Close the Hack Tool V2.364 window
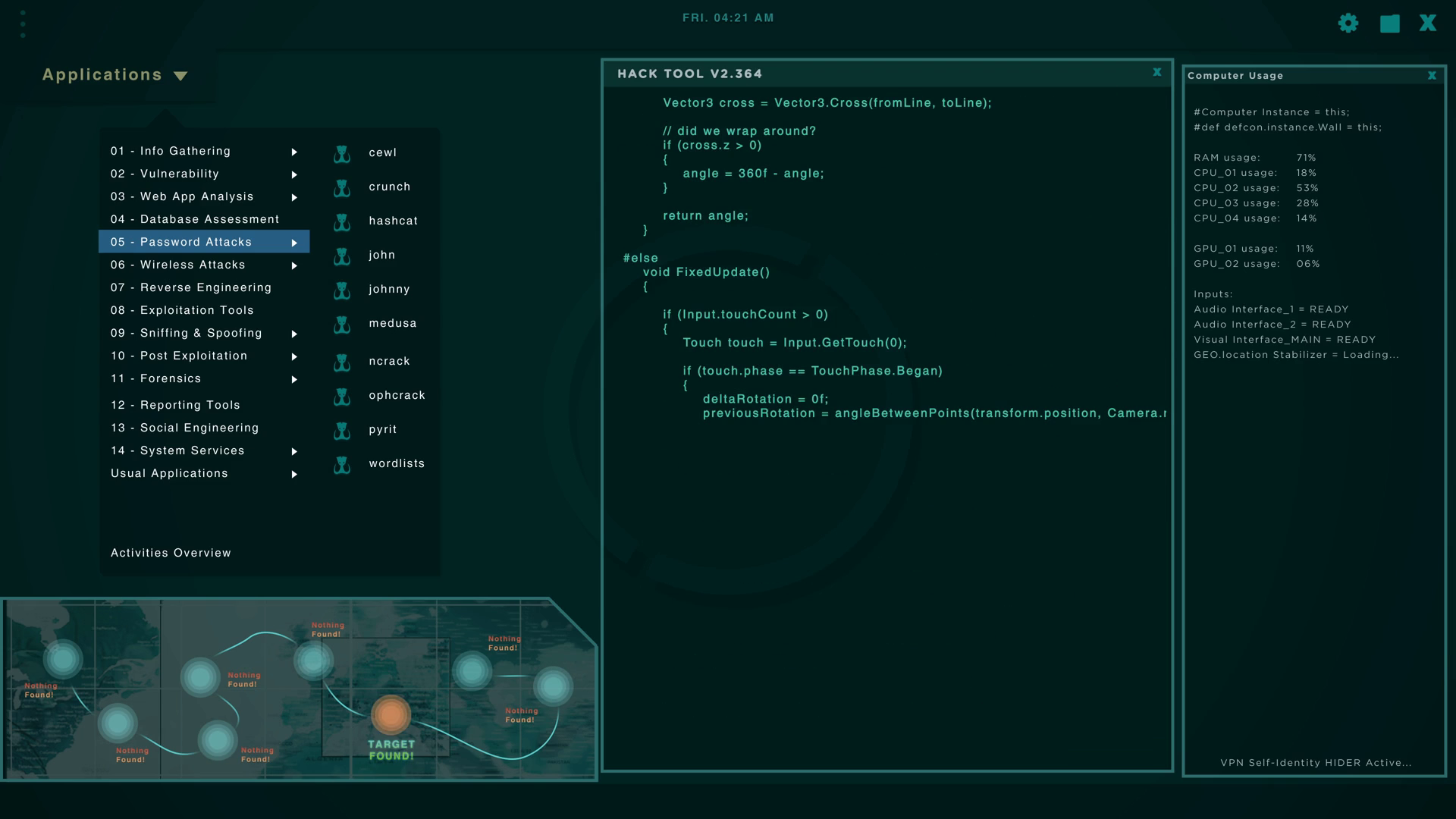Screen dimensions: 1456x819 point(1156,72)
